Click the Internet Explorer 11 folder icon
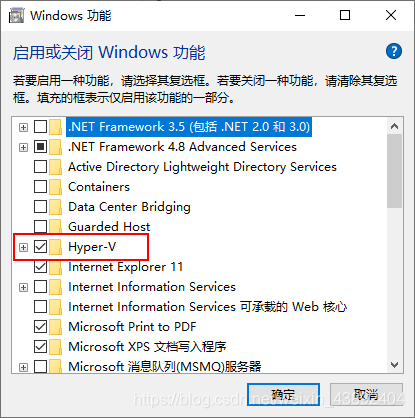 coord(56,267)
